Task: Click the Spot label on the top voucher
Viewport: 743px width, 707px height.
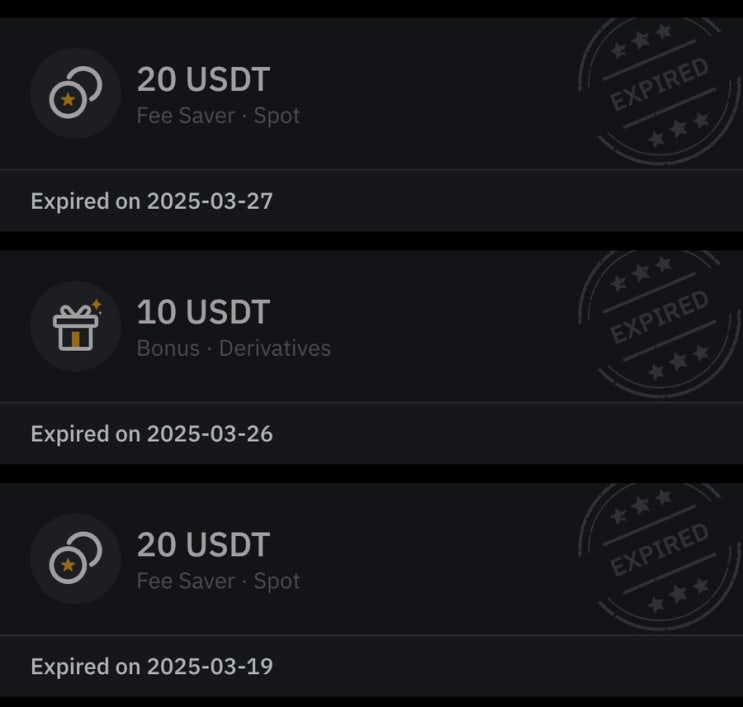Action: [x=277, y=116]
